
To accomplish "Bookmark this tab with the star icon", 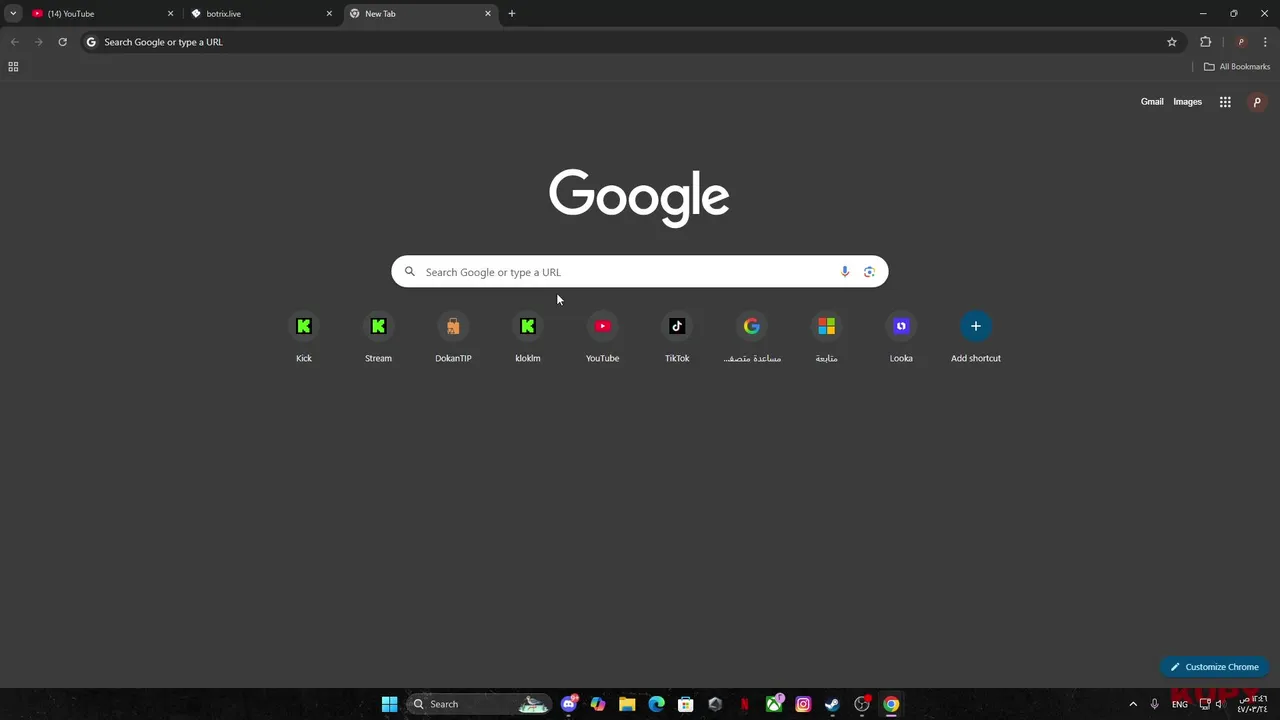I will click(x=1172, y=42).
